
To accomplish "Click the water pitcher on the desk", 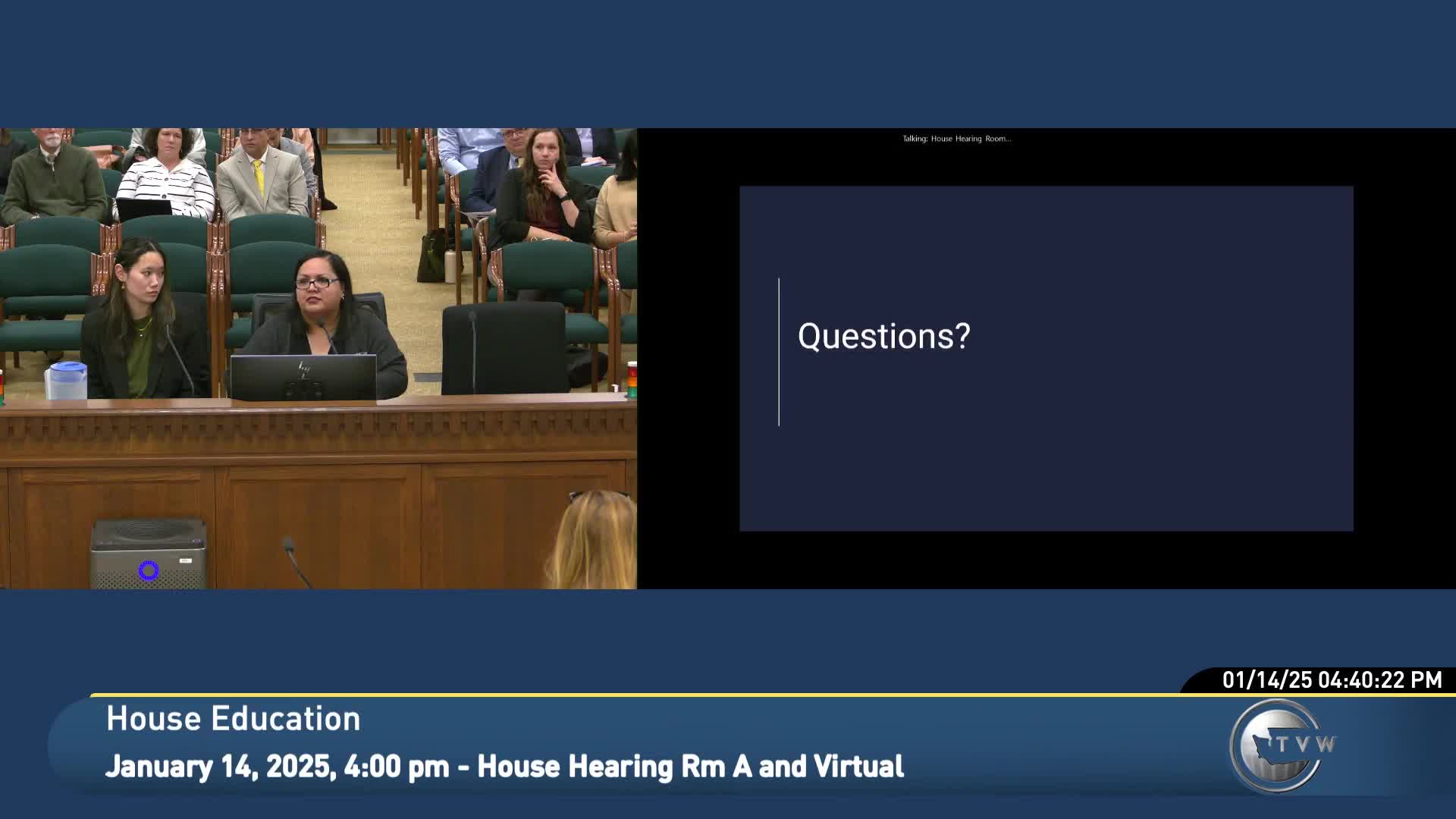I will (67, 381).
